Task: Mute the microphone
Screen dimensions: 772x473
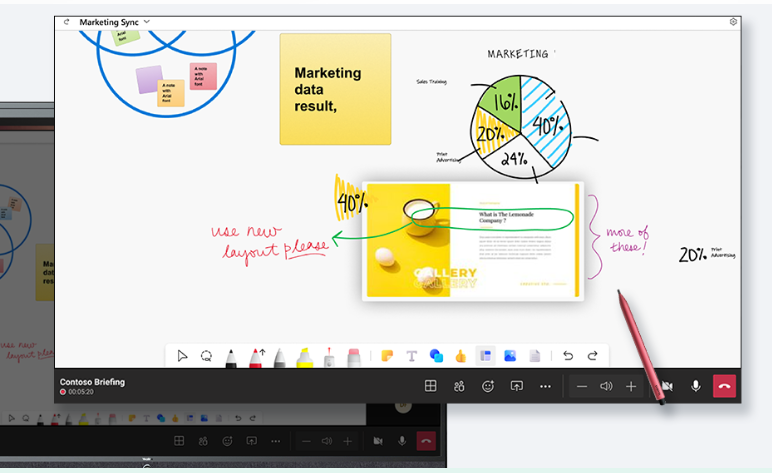Action: click(x=696, y=386)
